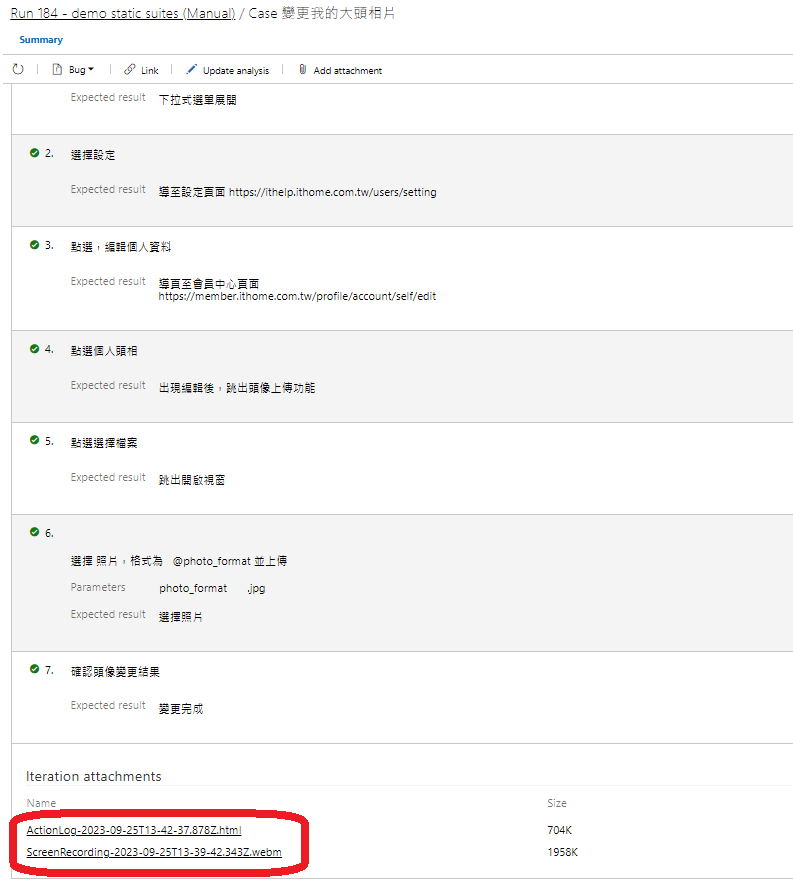The image size is (793, 882).
Task: Click the green passed icon on step 7
Action: (34, 669)
